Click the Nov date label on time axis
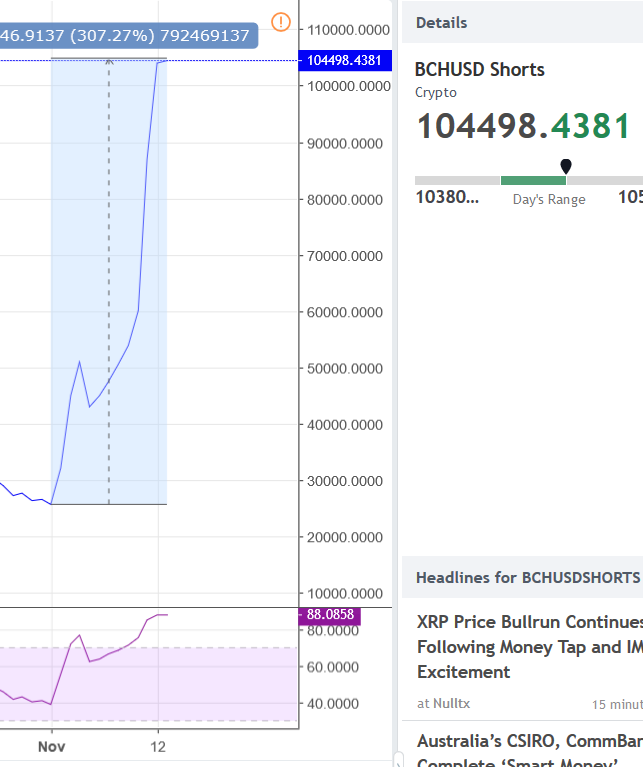The image size is (643, 767). pos(51,746)
